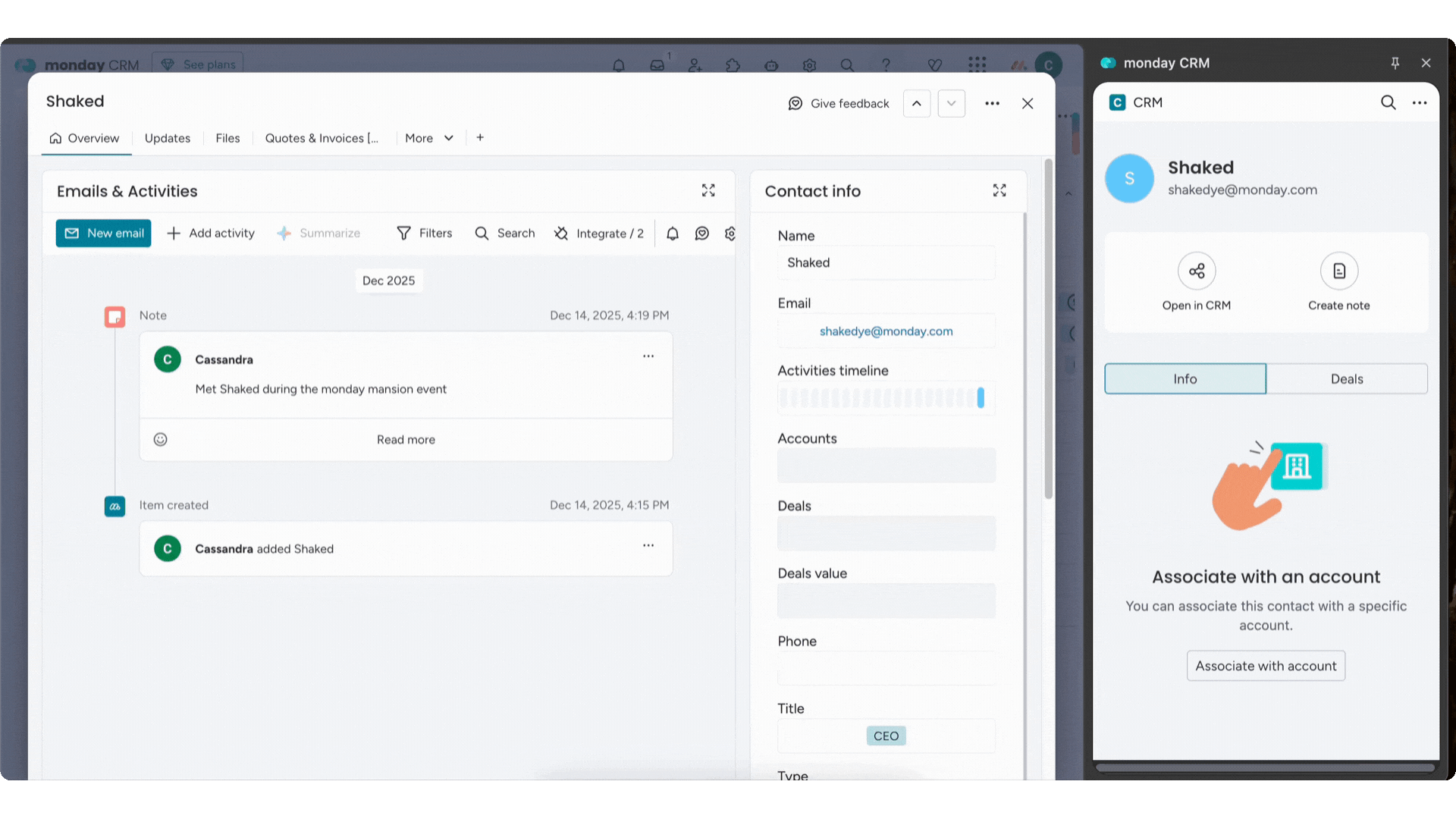Select the Deals tab in side panel
The height and width of the screenshot is (819, 1456).
click(x=1347, y=378)
